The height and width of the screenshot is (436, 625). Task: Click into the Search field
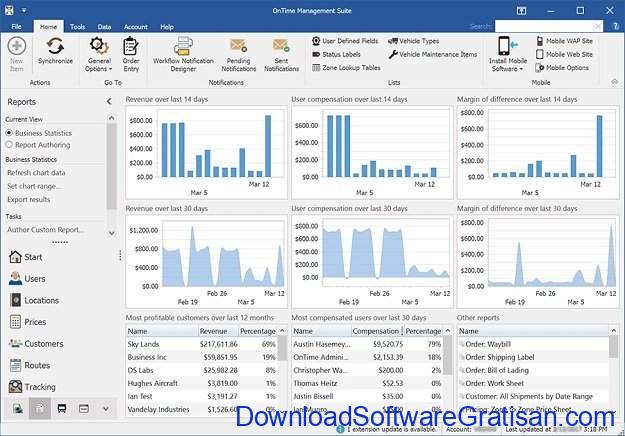(x=548, y=26)
